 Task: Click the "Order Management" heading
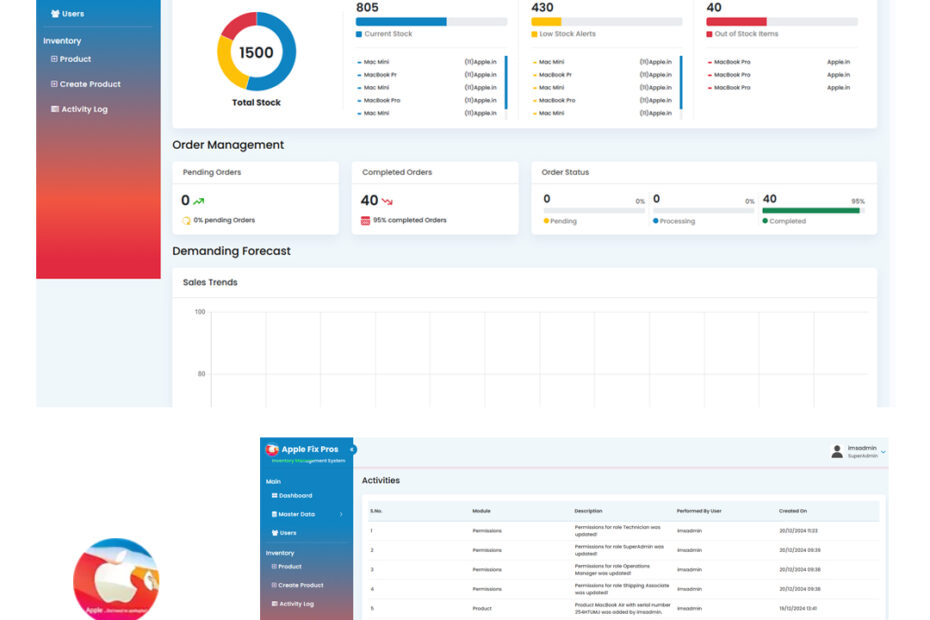228,145
